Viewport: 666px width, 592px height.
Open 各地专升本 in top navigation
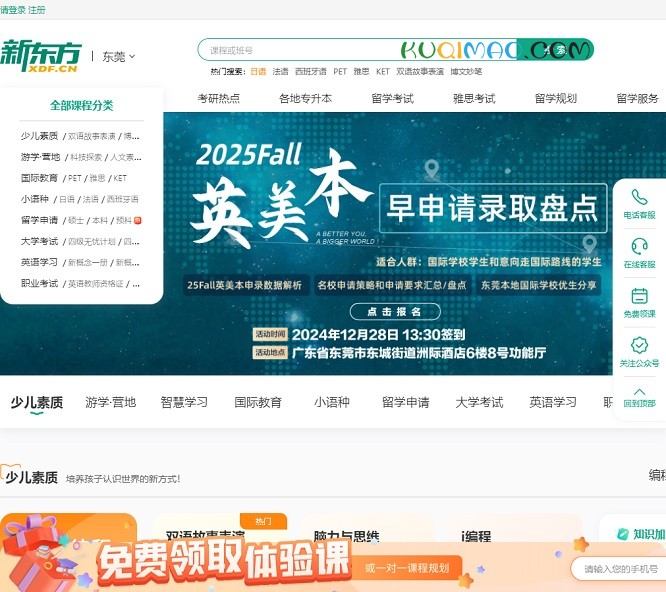305,99
